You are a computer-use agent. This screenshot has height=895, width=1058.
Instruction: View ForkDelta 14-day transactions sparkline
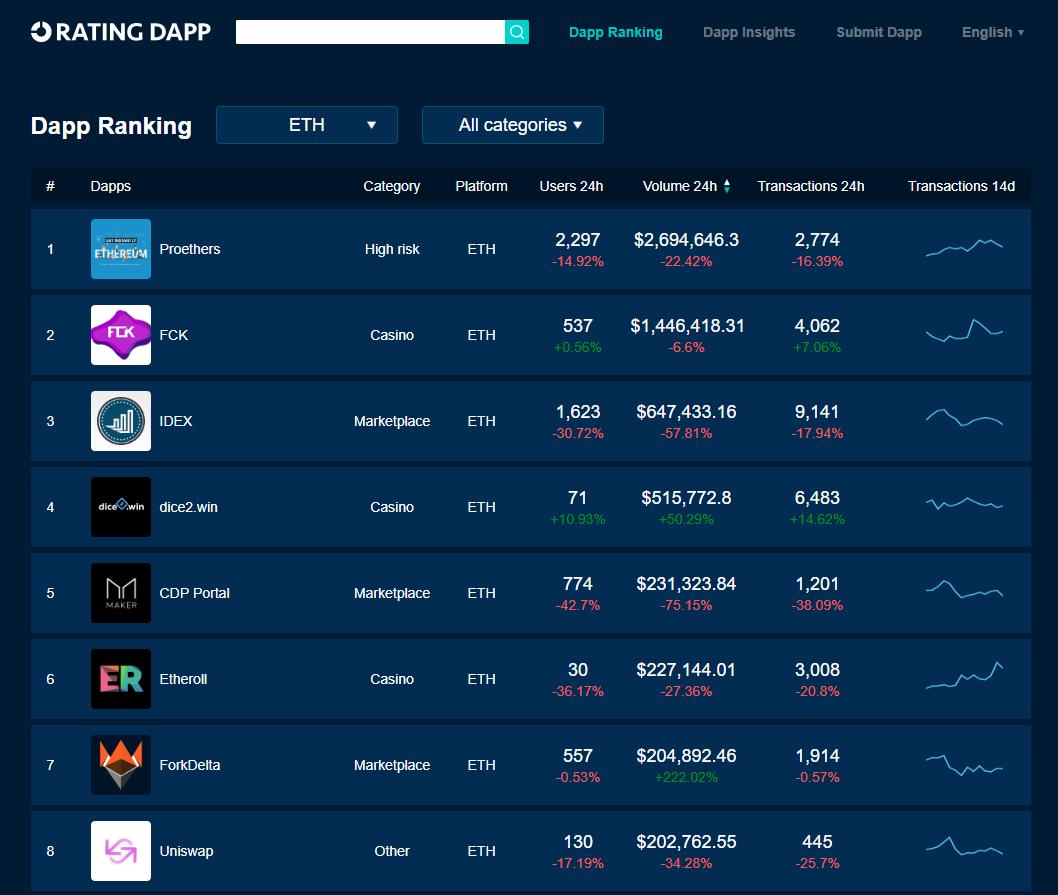click(964, 765)
